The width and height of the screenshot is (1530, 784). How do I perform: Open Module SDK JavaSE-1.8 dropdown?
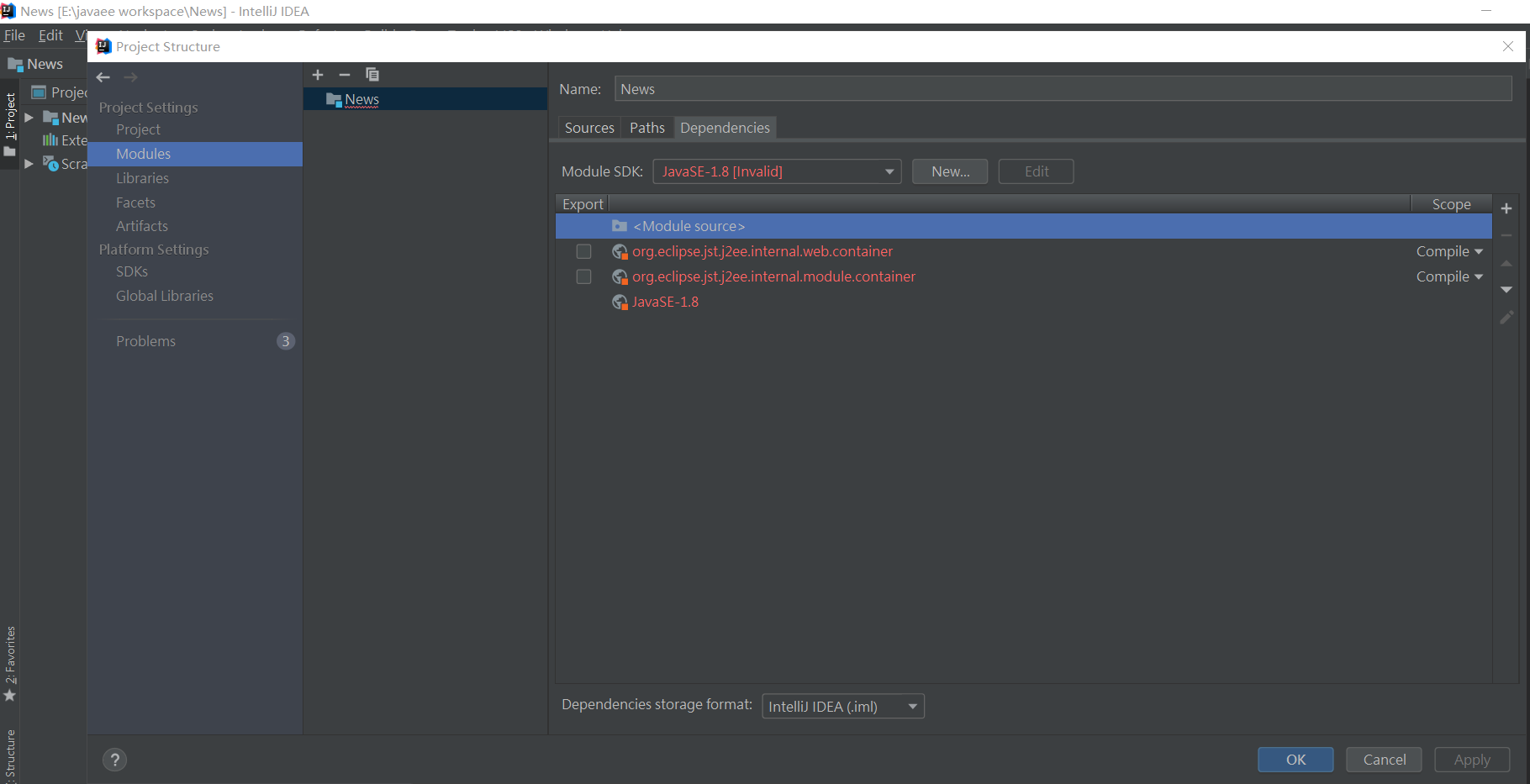[777, 171]
